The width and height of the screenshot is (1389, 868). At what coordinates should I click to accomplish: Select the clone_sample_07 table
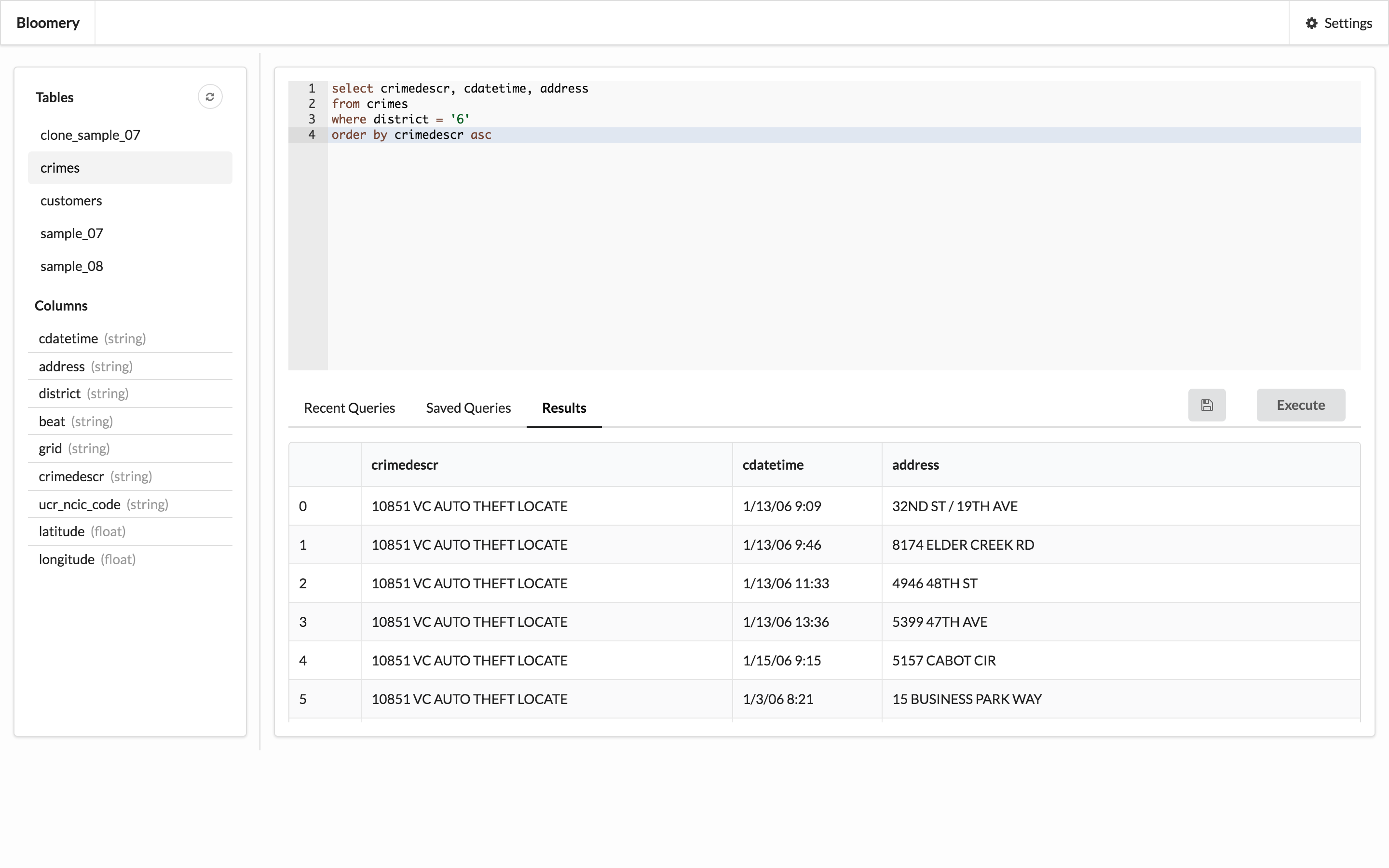point(89,134)
